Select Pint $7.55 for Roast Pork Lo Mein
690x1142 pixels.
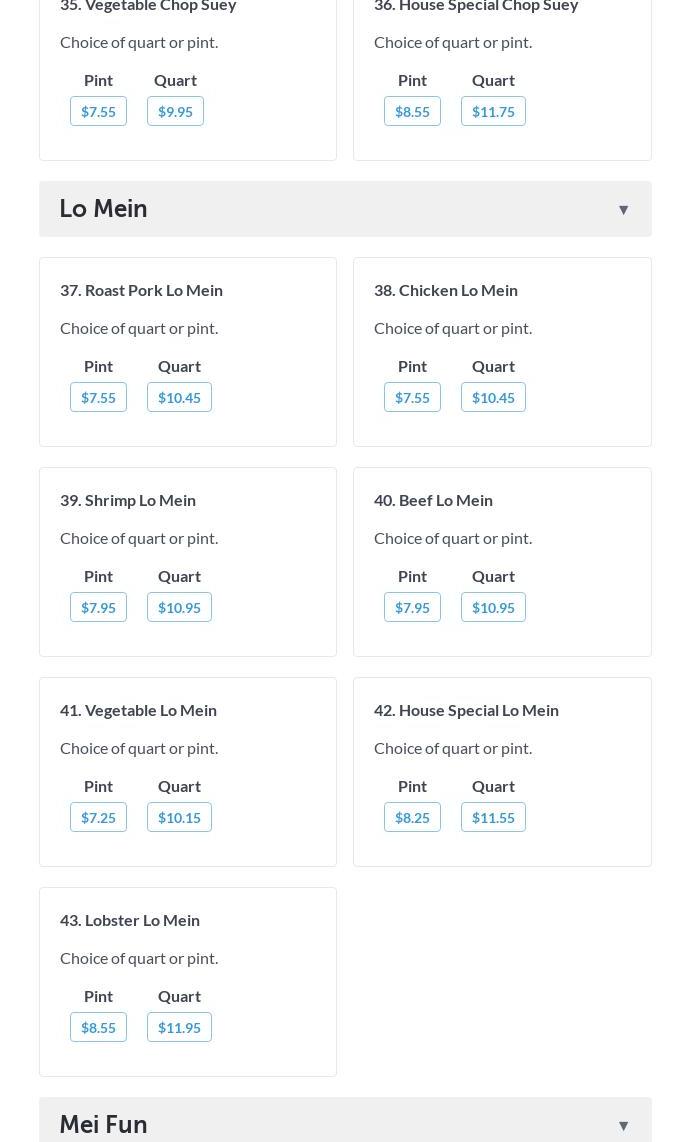(98, 397)
